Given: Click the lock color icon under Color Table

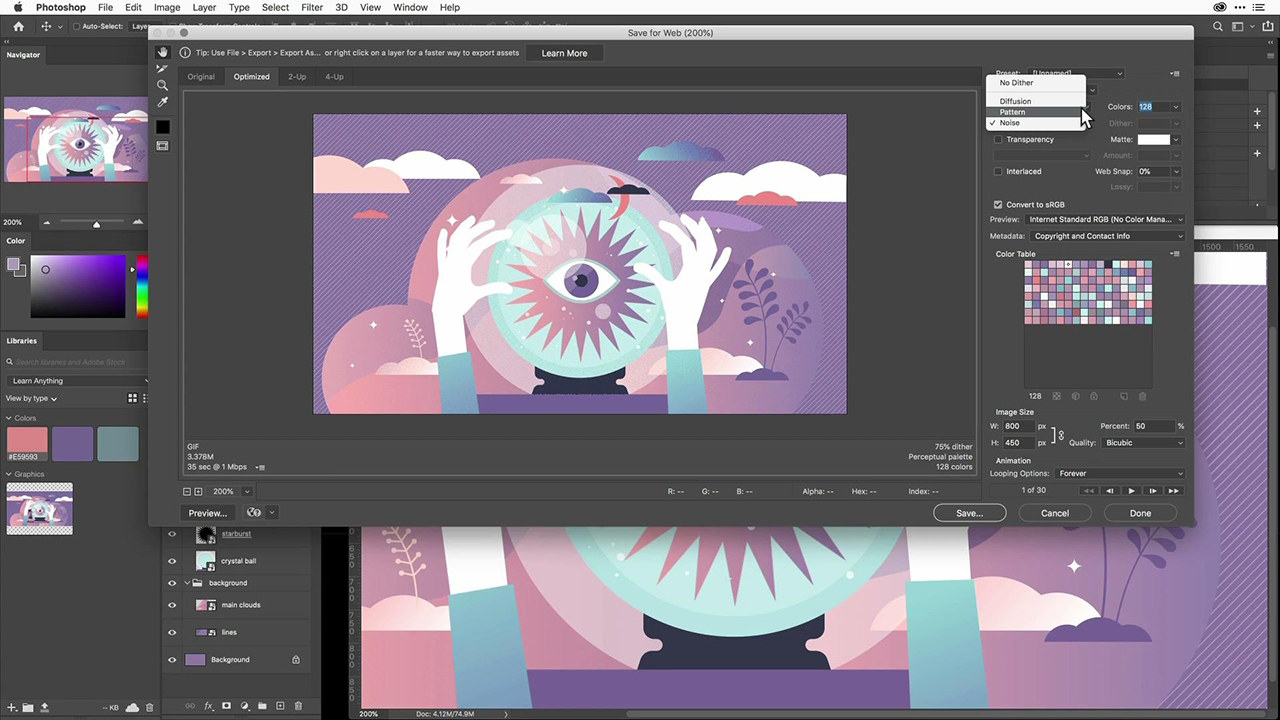Looking at the screenshot, I should coord(1093,396).
